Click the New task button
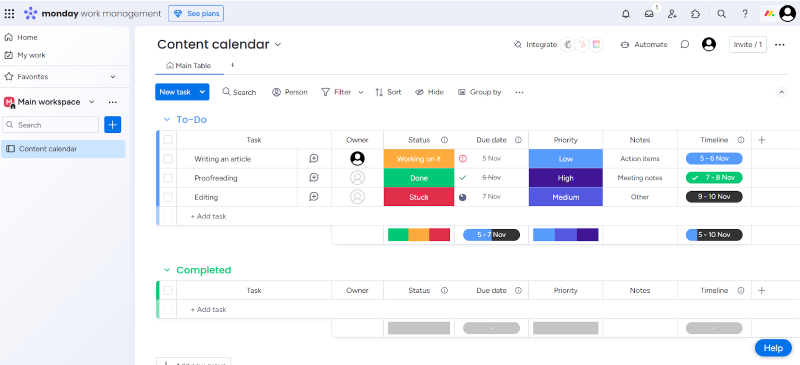Viewport: 800px width, 365px height. 175,92
